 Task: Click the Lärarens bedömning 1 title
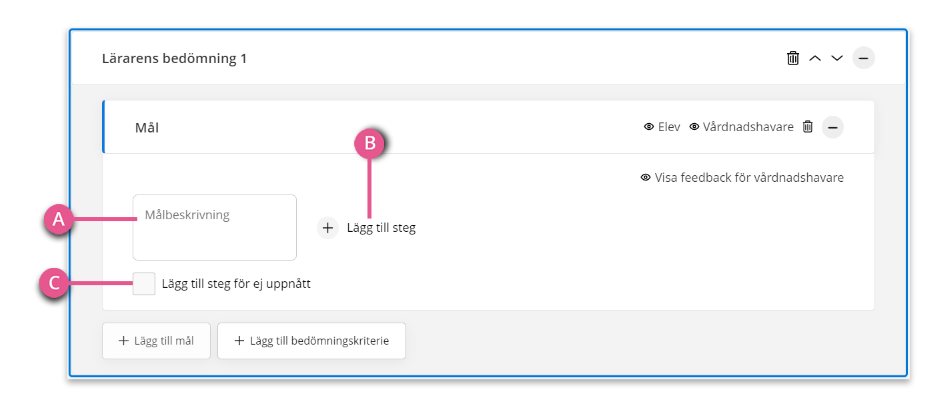pos(174,59)
